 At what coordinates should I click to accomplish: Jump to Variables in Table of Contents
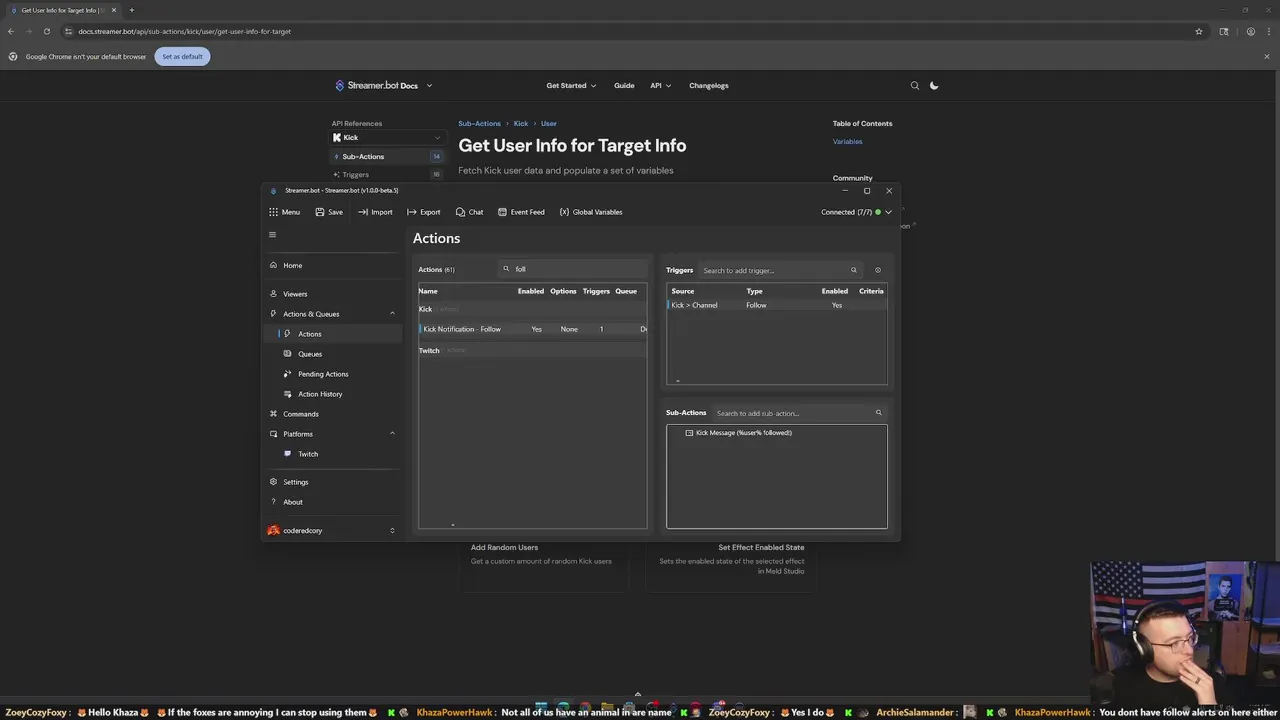(x=847, y=142)
